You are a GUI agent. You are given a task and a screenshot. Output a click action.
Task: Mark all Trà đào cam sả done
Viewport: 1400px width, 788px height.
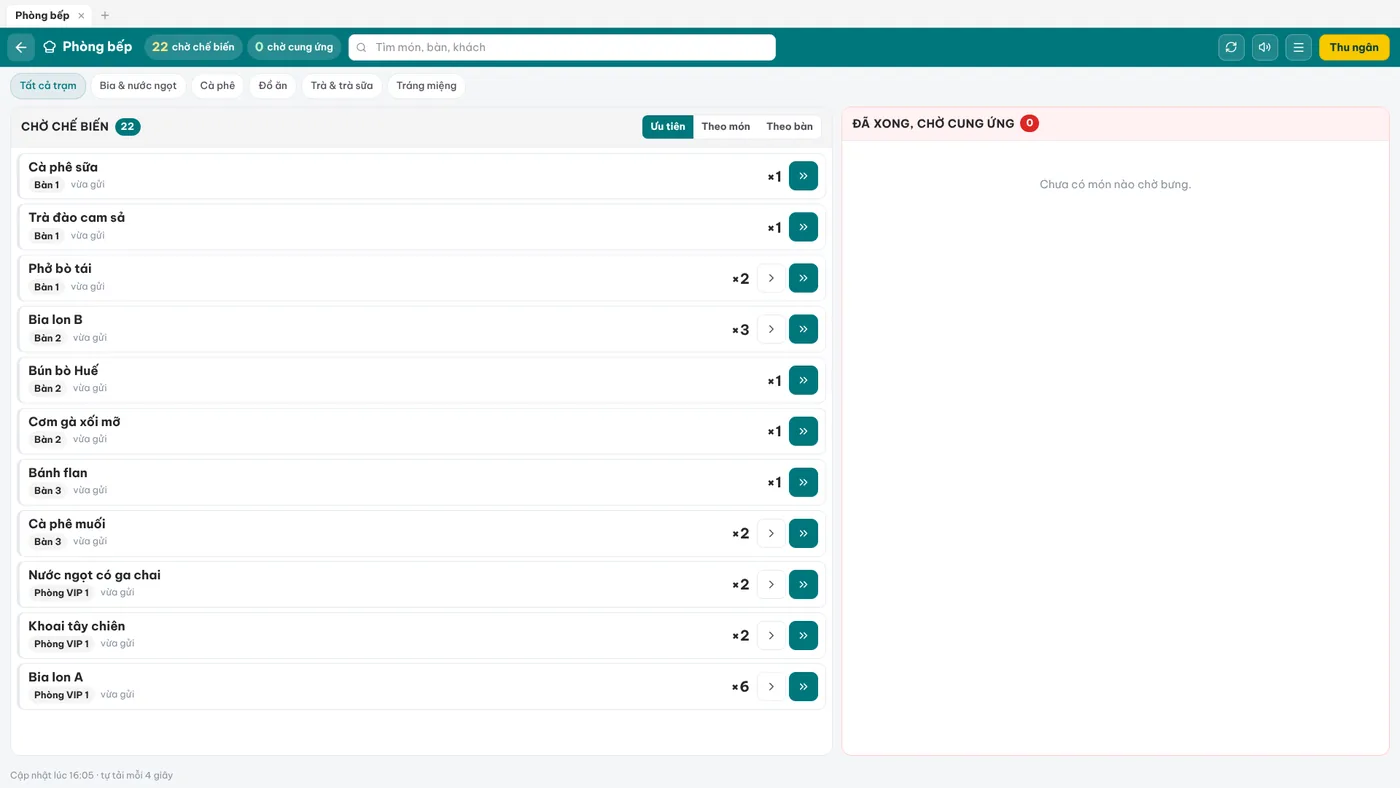[803, 227]
